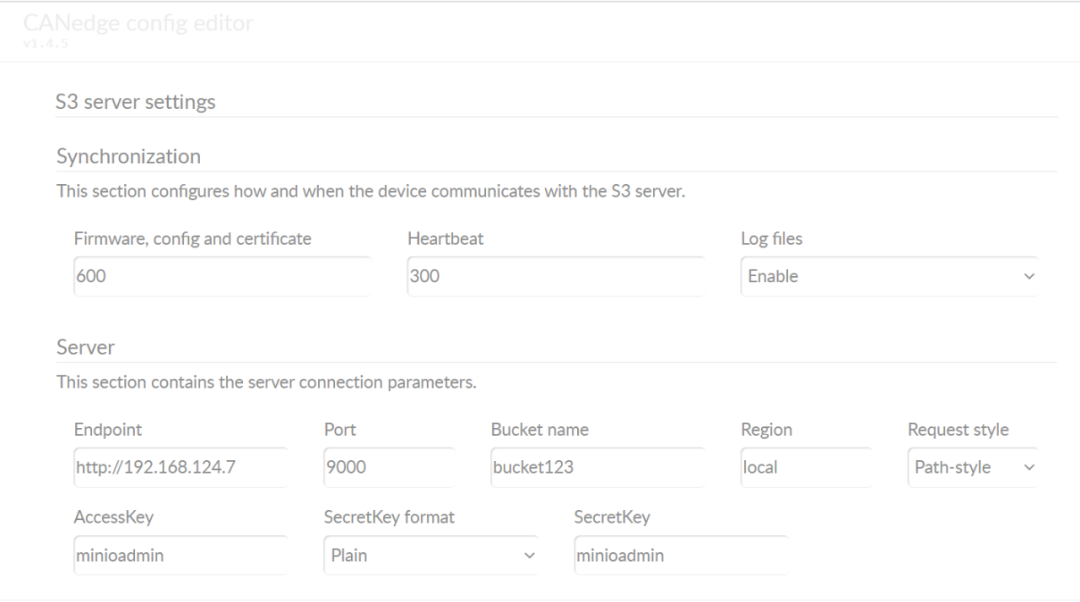
Task: Click the Heartbeat input field showing 300
Action: pyautogui.click(x=554, y=277)
